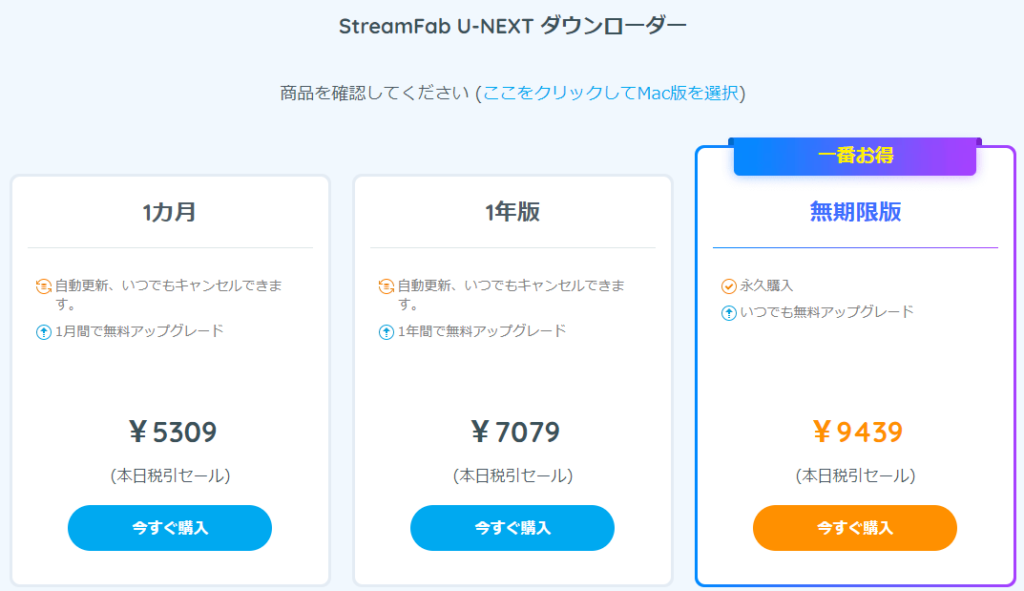
Task: Click the orange ¥9439 price
Action: 857,432
